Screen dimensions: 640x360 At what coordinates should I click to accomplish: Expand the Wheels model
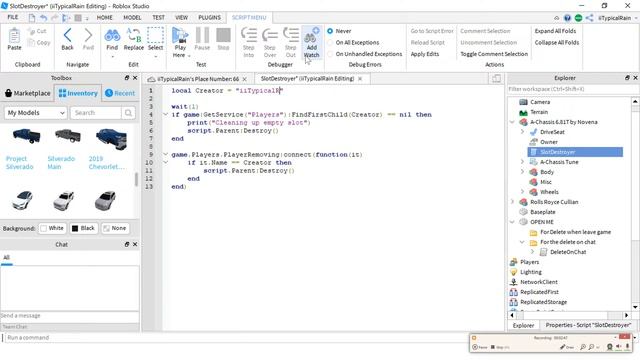522,191
